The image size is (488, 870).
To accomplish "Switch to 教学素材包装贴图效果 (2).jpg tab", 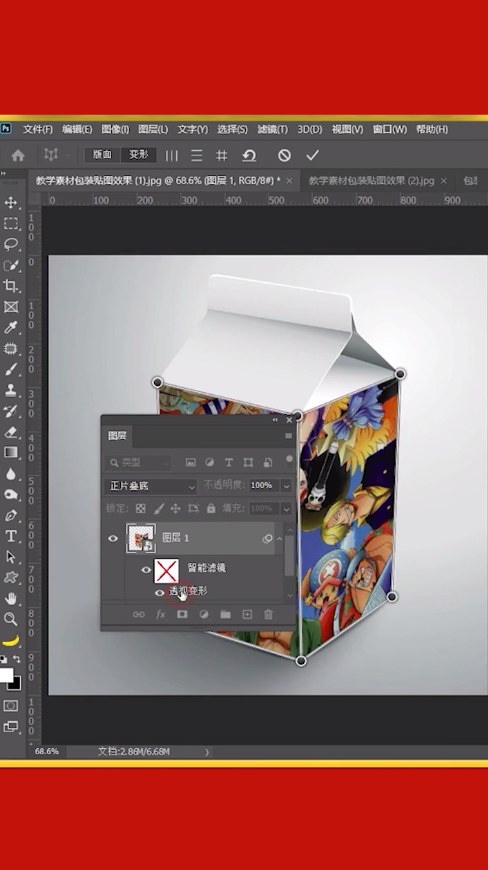I will coord(372,181).
